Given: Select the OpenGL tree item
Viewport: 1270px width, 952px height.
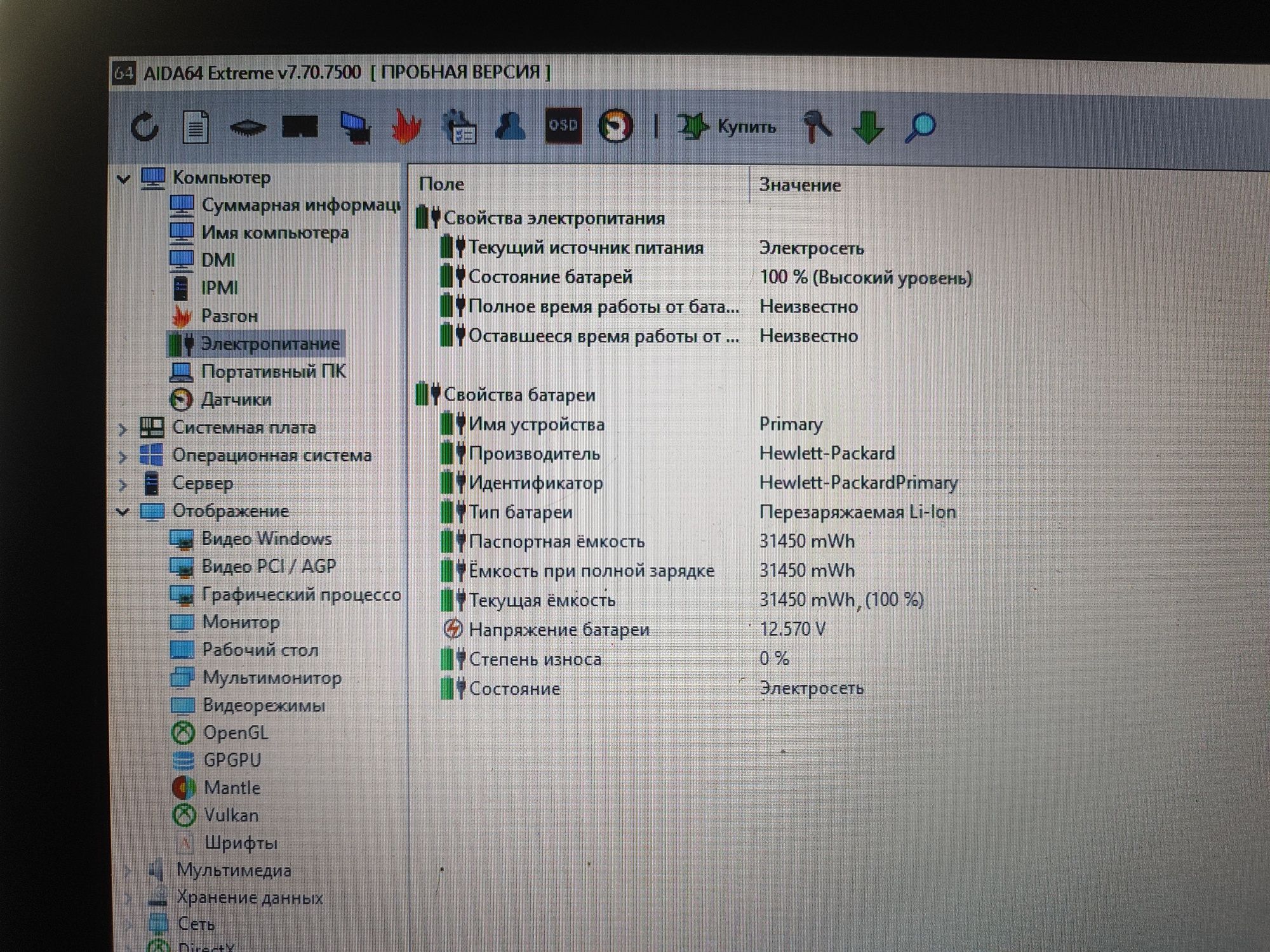Looking at the screenshot, I should tap(220, 733).
